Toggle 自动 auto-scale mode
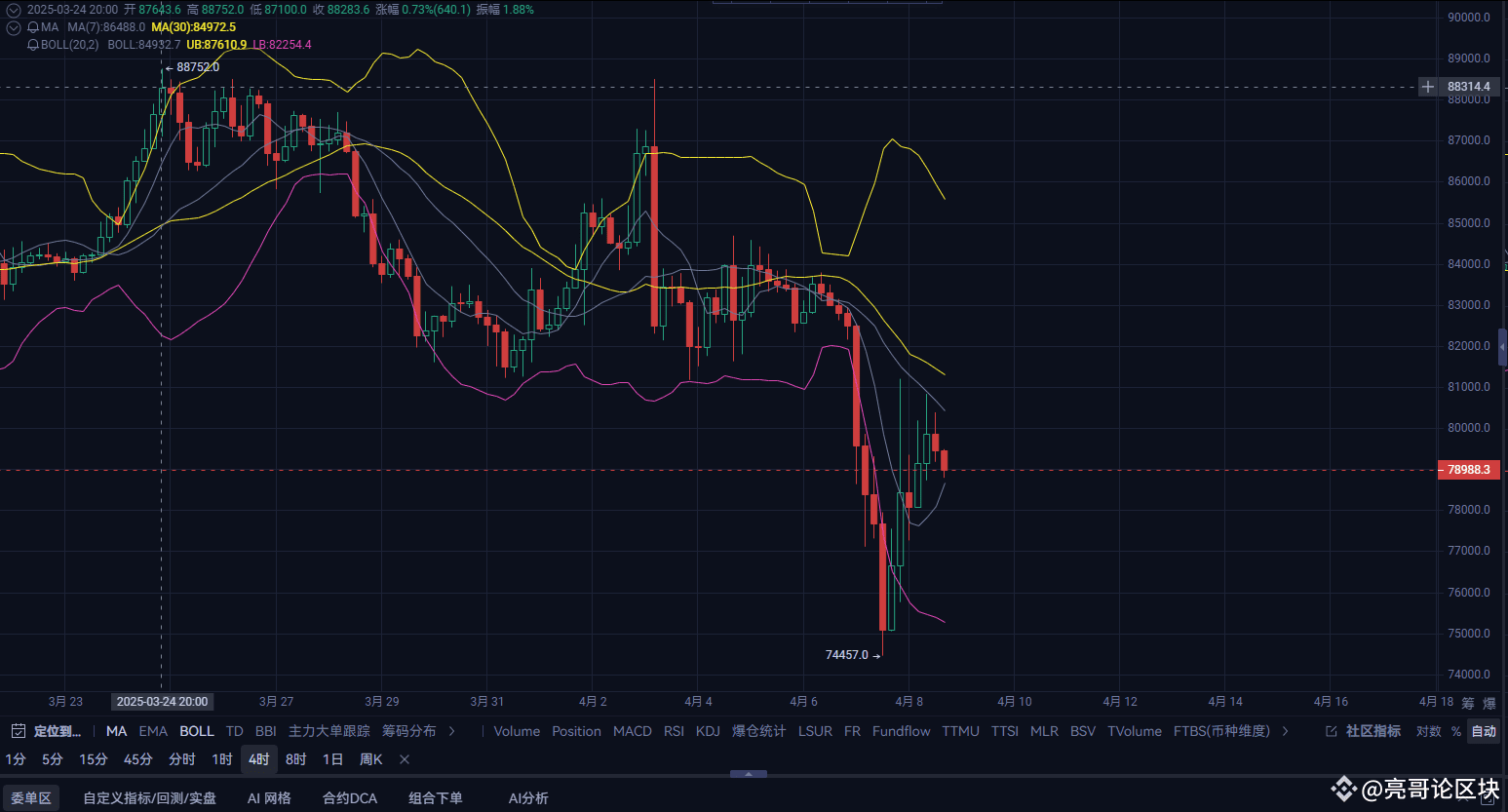Image resolution: width=1508 pixels, height=812 pixels. (1483, 731)
